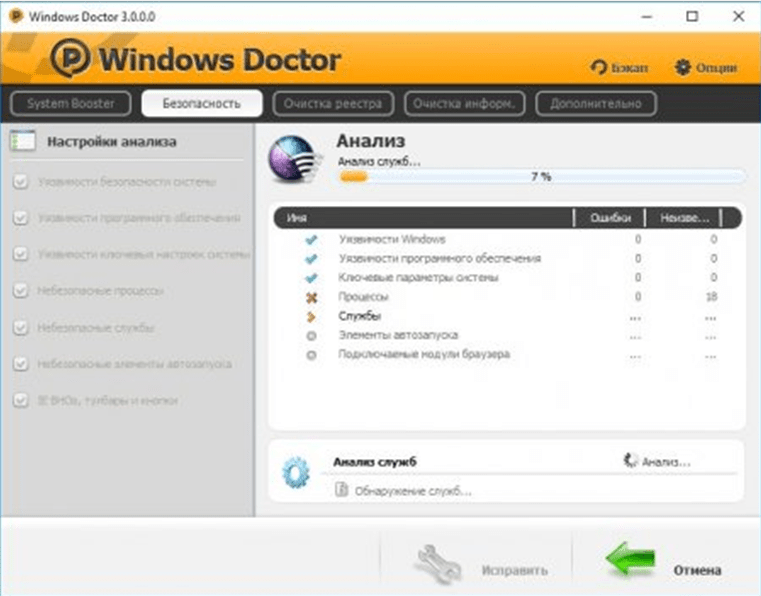Screen dimensions: 761x596
Task: Click the blue gear icon near Анализ служб
Action: 296,472
